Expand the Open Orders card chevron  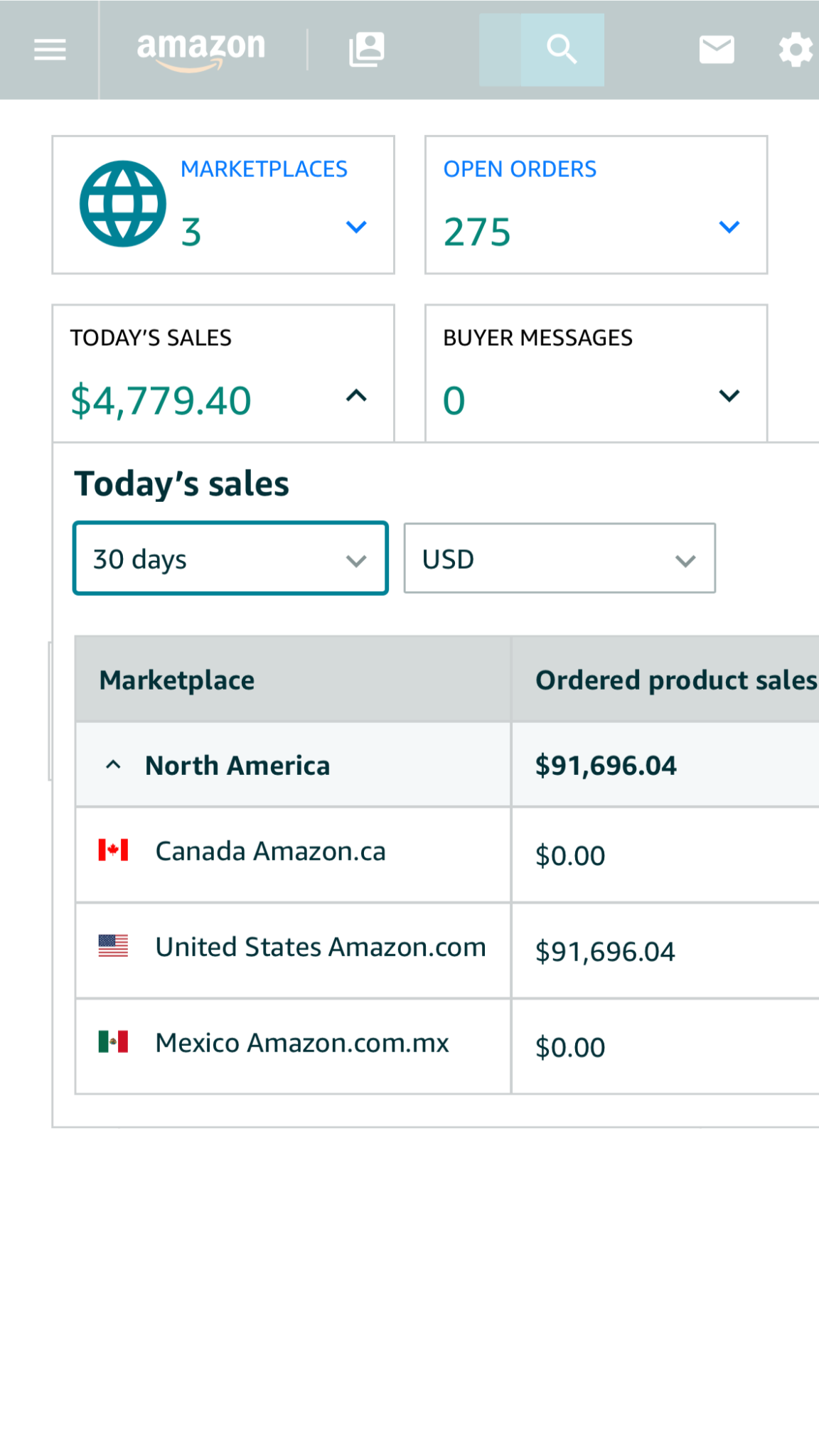[729, 227]
